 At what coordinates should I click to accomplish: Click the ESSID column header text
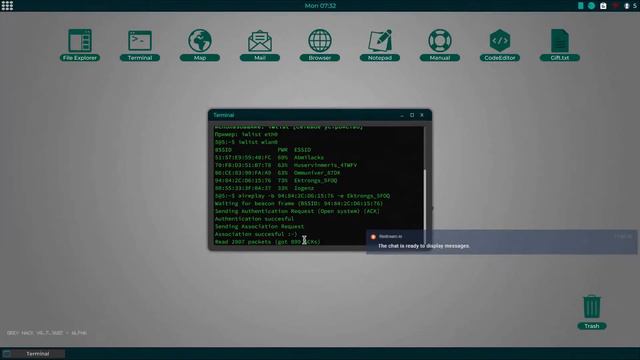(x=302, y=150)
